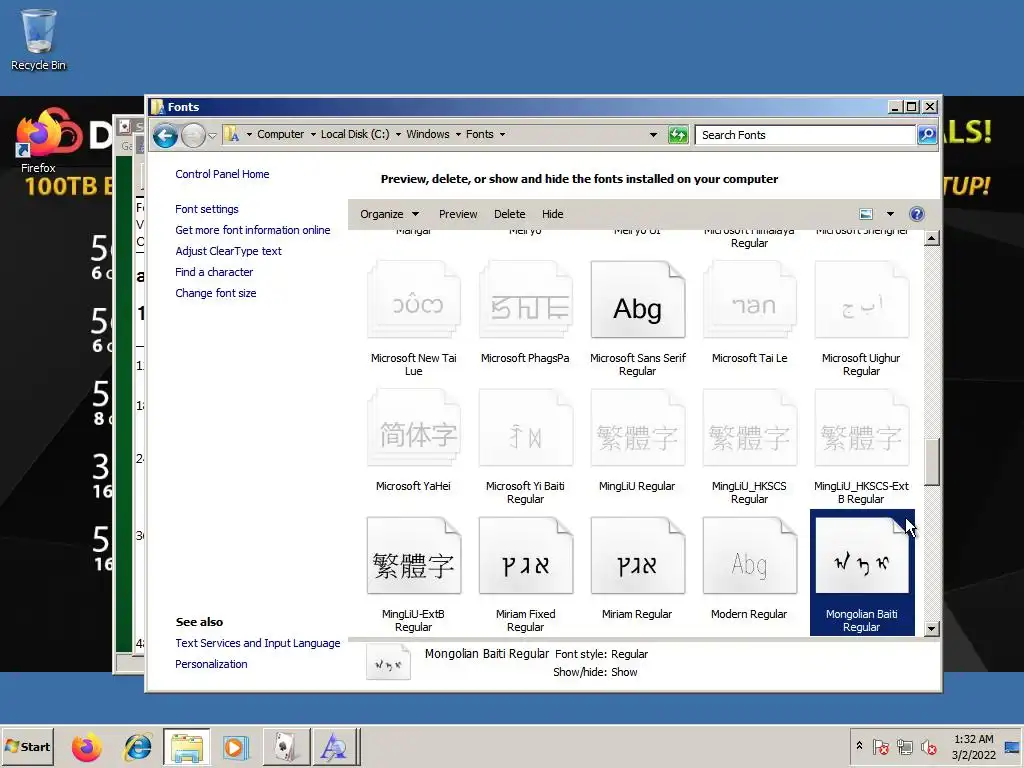The height and width of the screenshot is (768, 1024).
Task: Expand the Local Disk (C:) breadcrumb arrow
Action: point(398,135)
